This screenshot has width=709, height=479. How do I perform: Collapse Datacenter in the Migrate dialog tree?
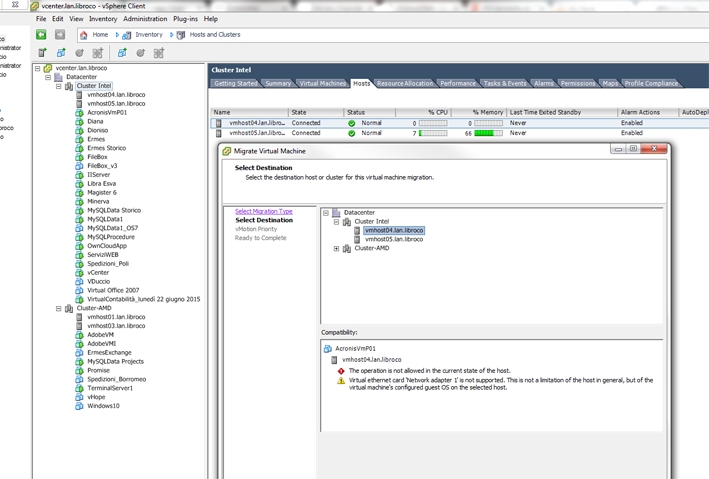[x=326, y=213]
